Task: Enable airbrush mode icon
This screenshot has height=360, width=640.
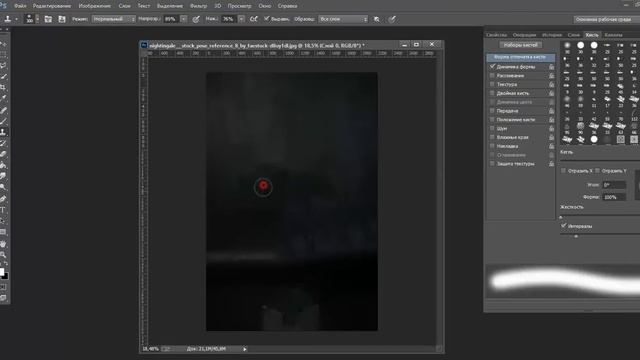Action: (x=253, y=19)
